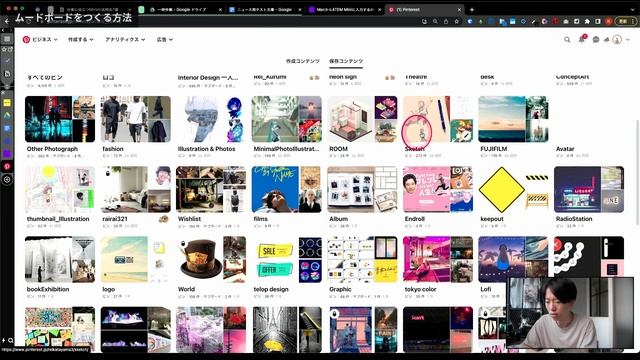This screenshot has height=360, width=640.
Task: Click the zoom magnifier icon in address bar
Action: point(435,21)
